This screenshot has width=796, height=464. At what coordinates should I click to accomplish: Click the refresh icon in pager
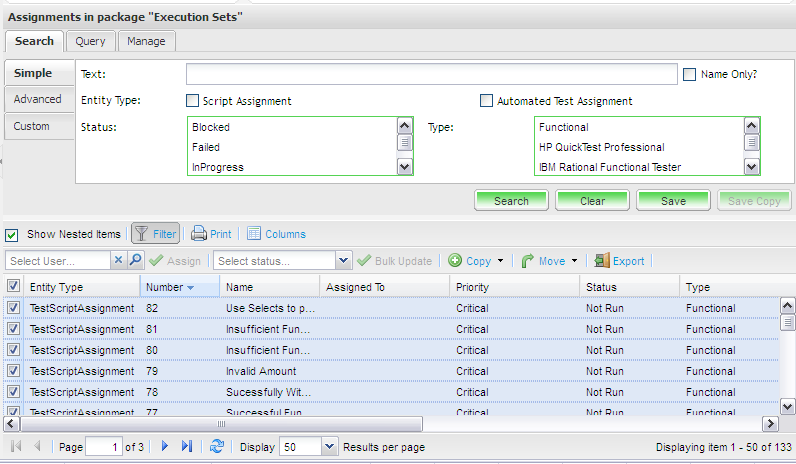coord(216,447)
